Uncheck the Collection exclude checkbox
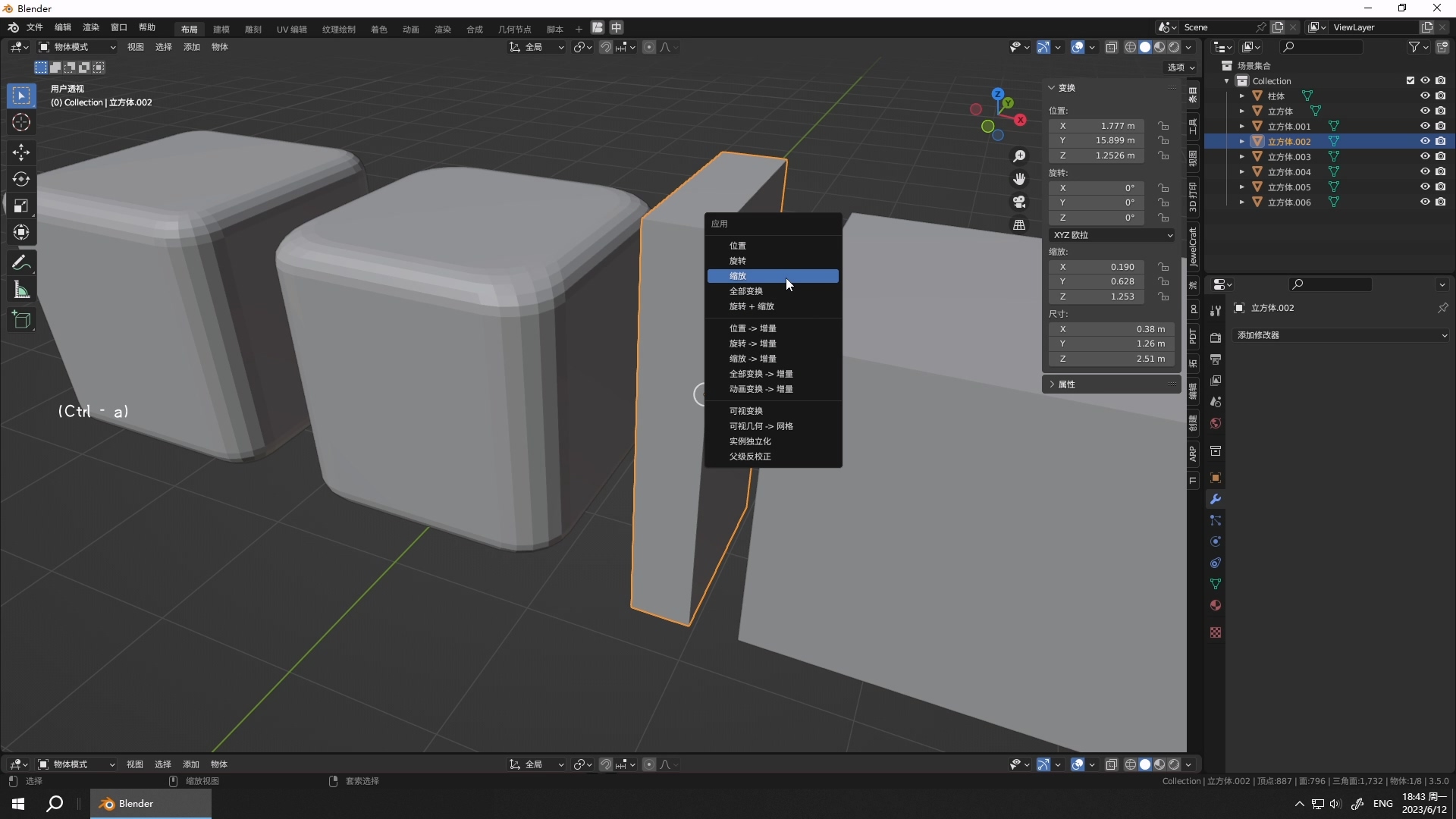1456x819 pixels. point(1410,80)
